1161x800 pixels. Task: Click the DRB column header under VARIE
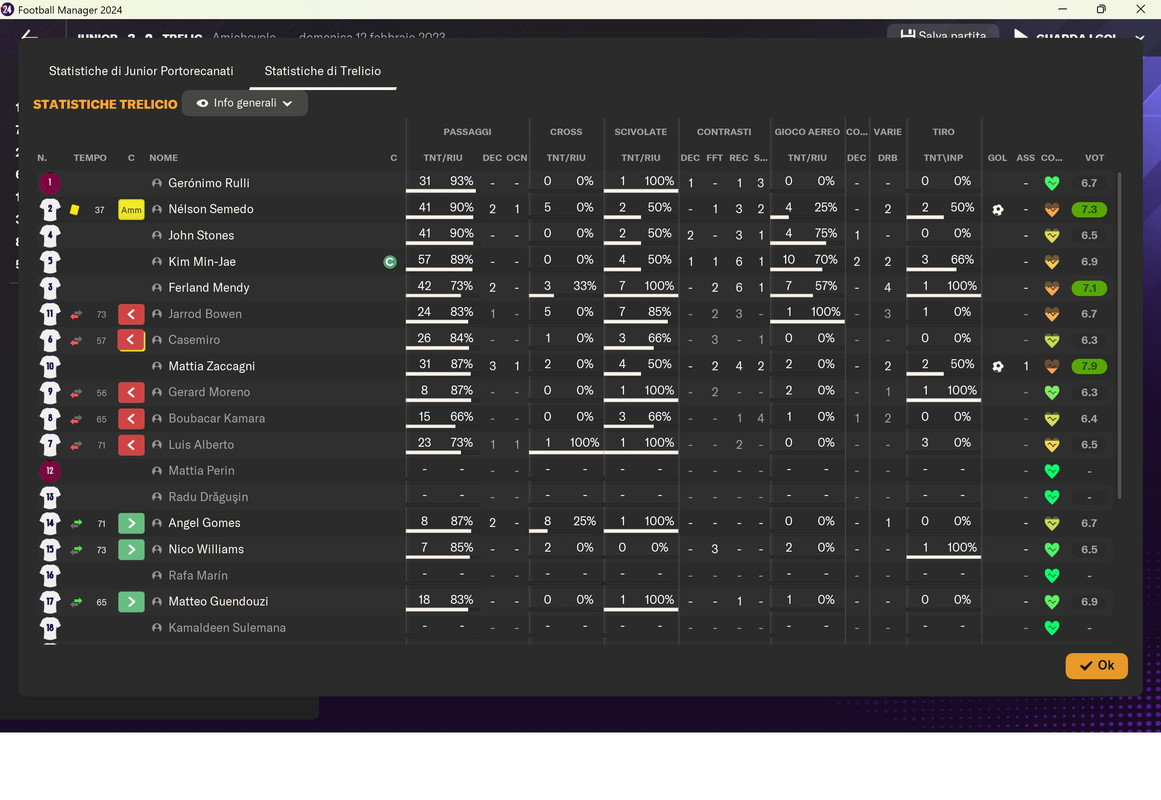[x=887, y=158]
